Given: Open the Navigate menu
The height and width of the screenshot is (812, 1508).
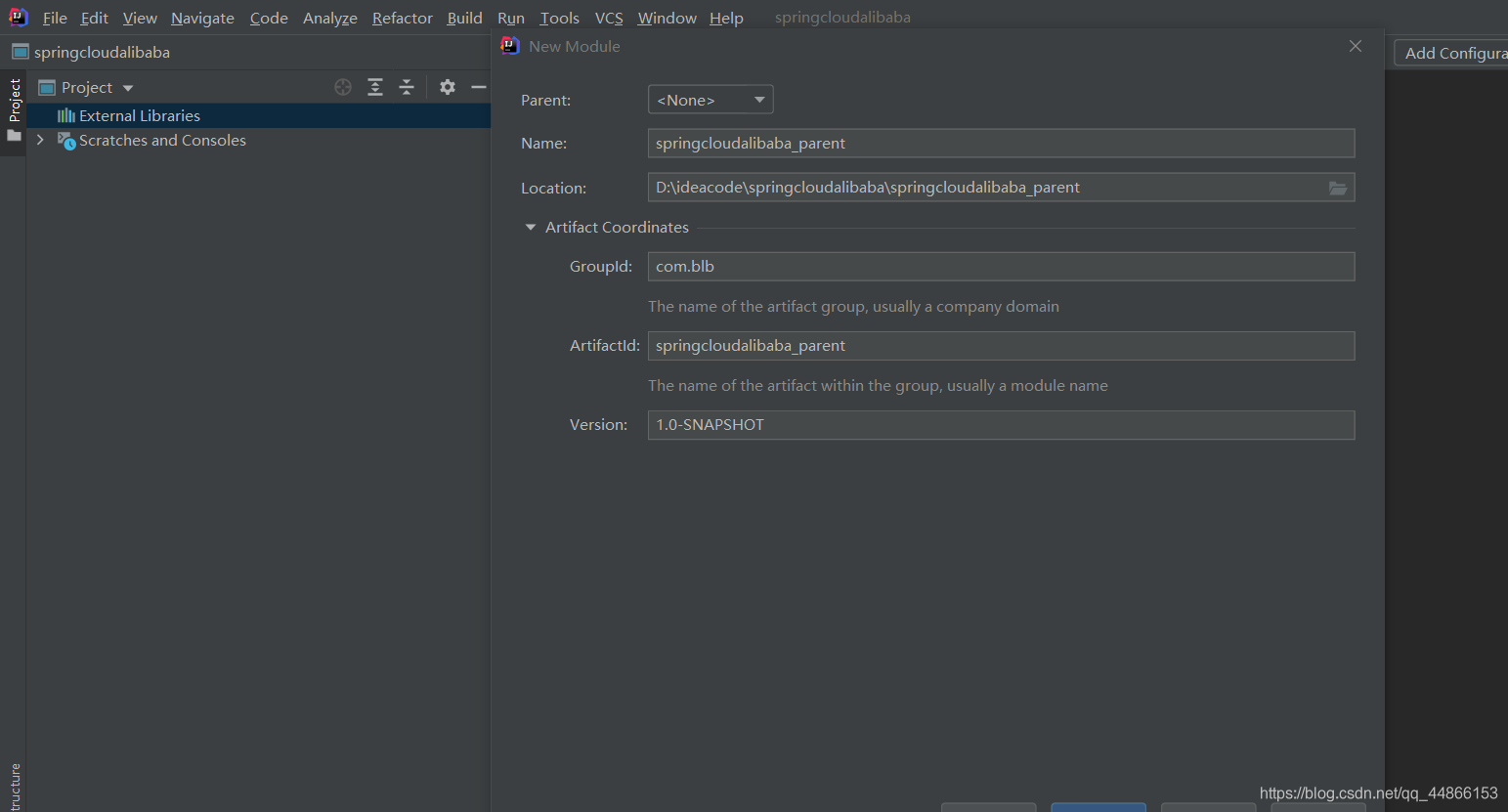Looking at the screenshot, I should point(202,18).
